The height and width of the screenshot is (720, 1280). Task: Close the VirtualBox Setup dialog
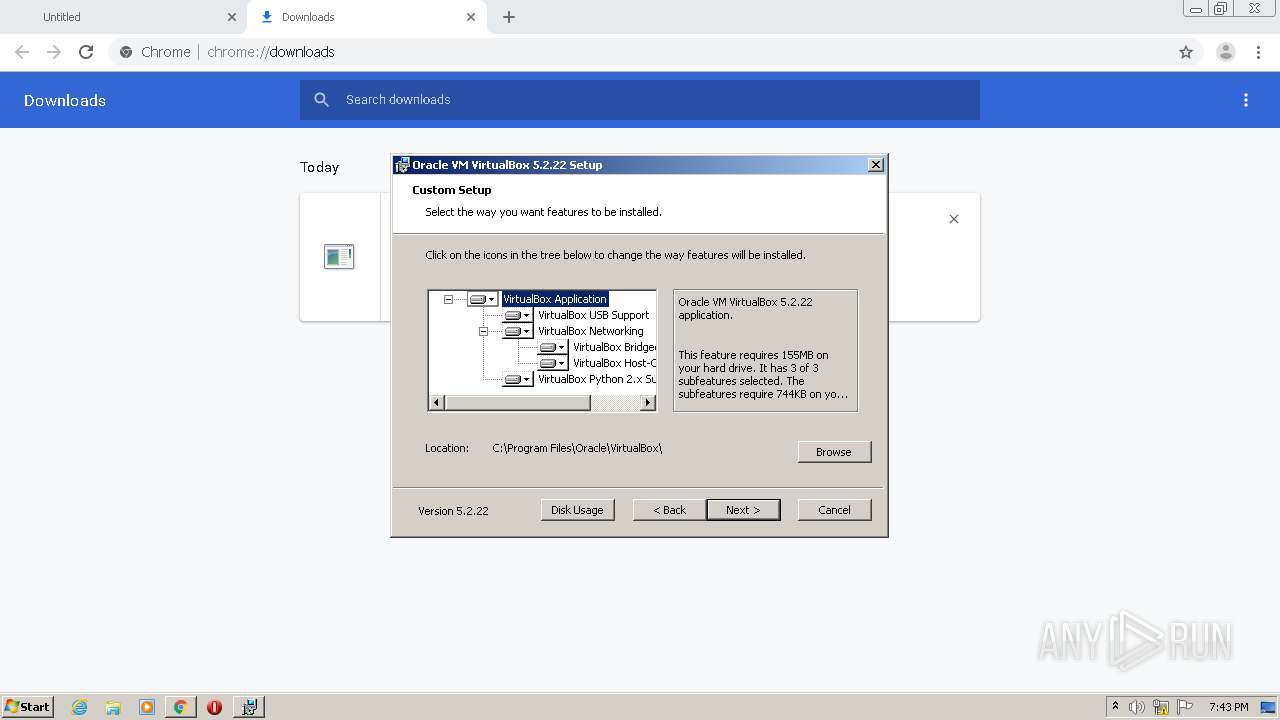[876, 165]
